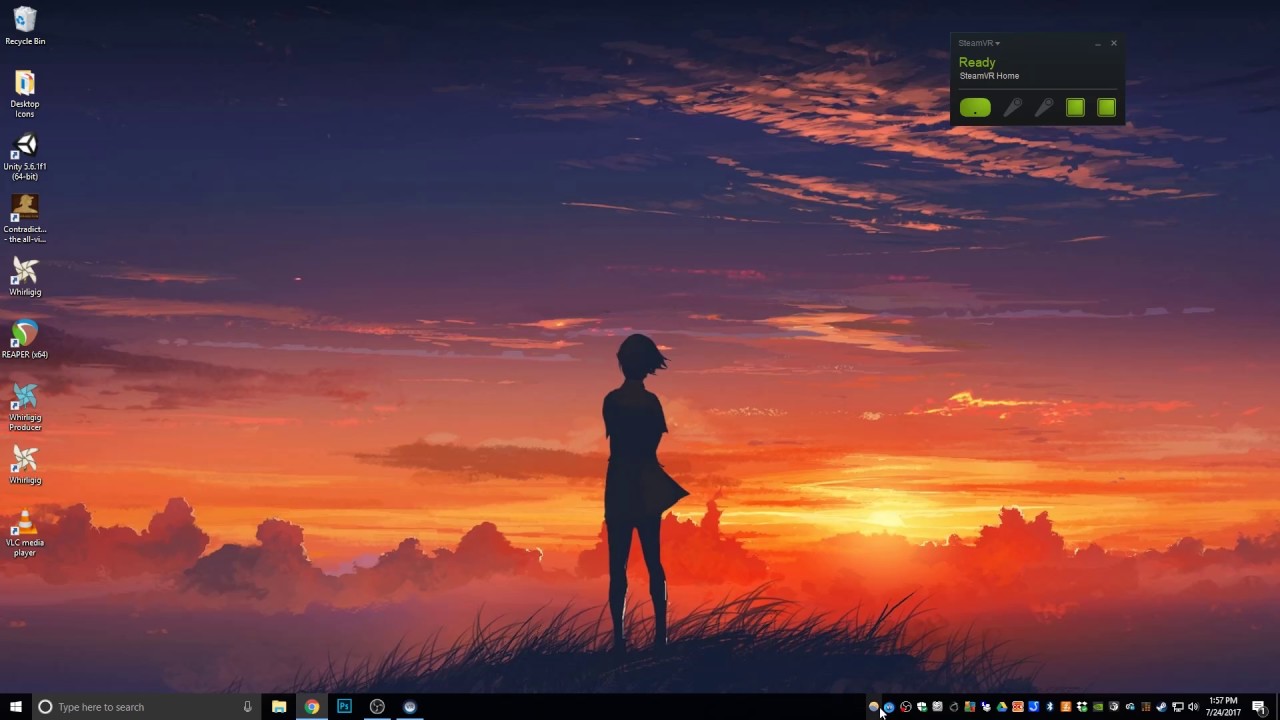The height and width of the screenshot is (720, 1280).
Task: Click the right grey controller icon in SteamVR
Action: [x=1044, y=108]
